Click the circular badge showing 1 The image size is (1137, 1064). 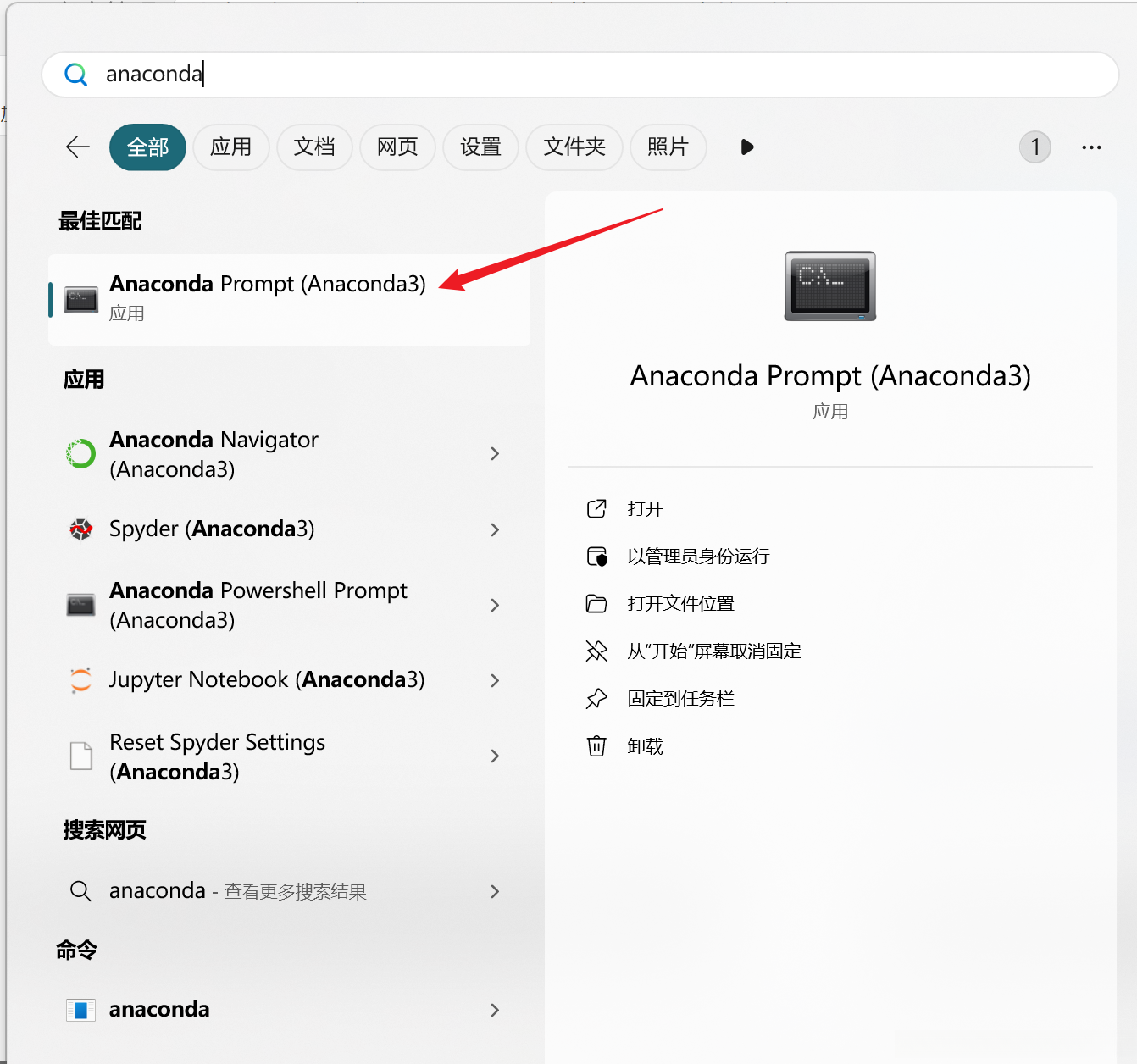pyautogui.click(x=1035, y=147)
